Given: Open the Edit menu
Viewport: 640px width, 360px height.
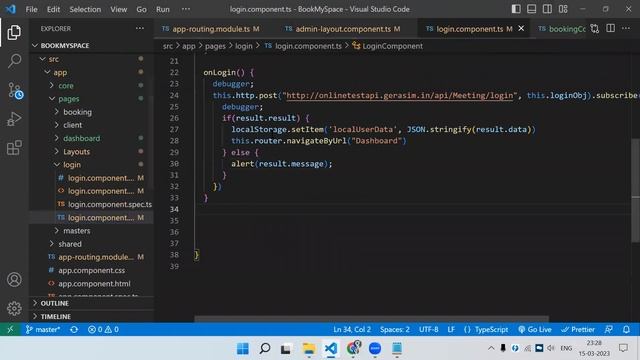Looking at the screenshot, I should [53, 9].
